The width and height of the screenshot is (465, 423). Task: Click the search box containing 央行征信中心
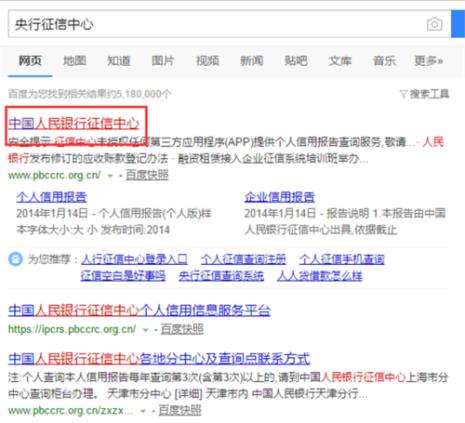click(230, 24)
